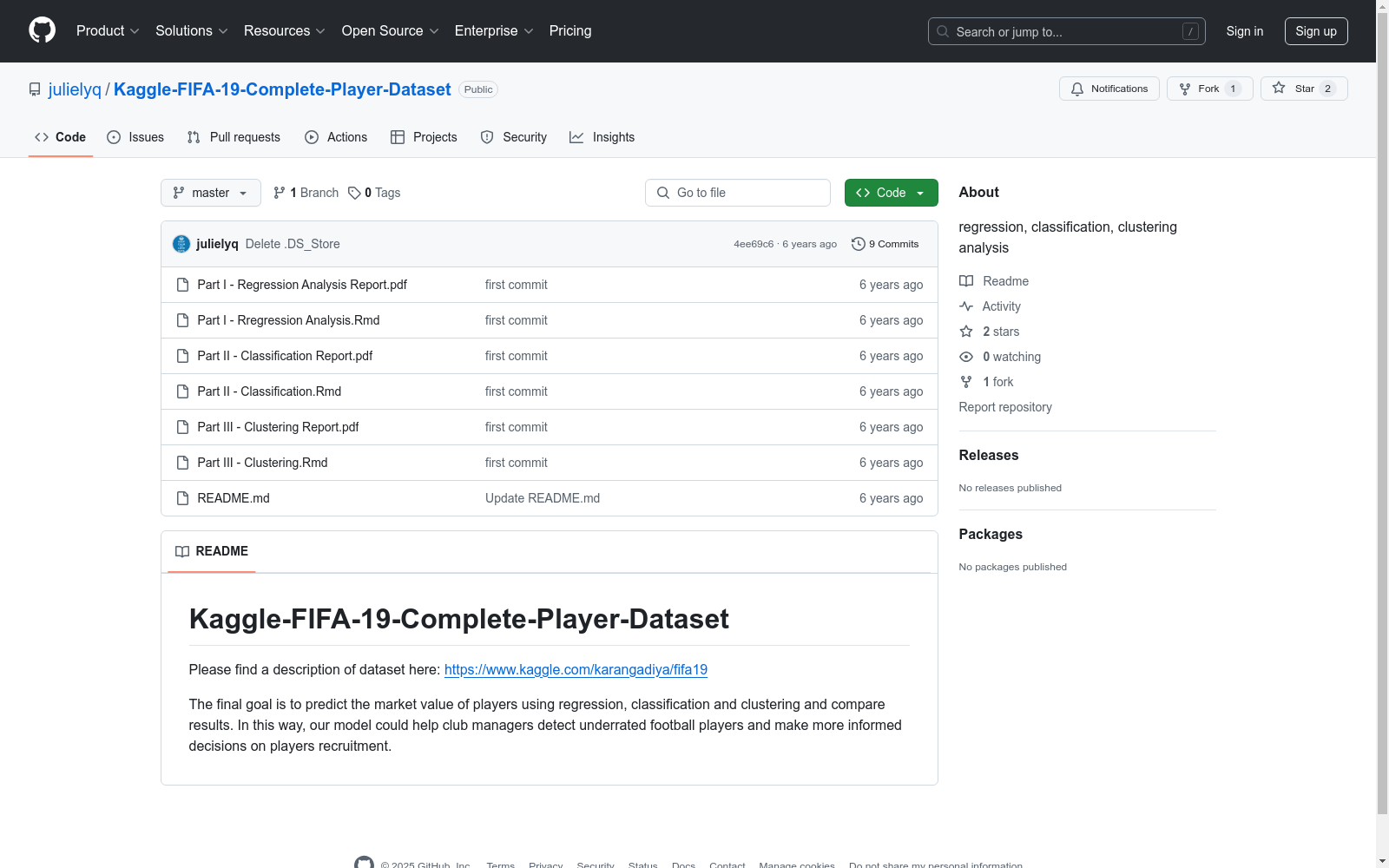Click file icon for Classification Report.pdf

tap(182, 356)
